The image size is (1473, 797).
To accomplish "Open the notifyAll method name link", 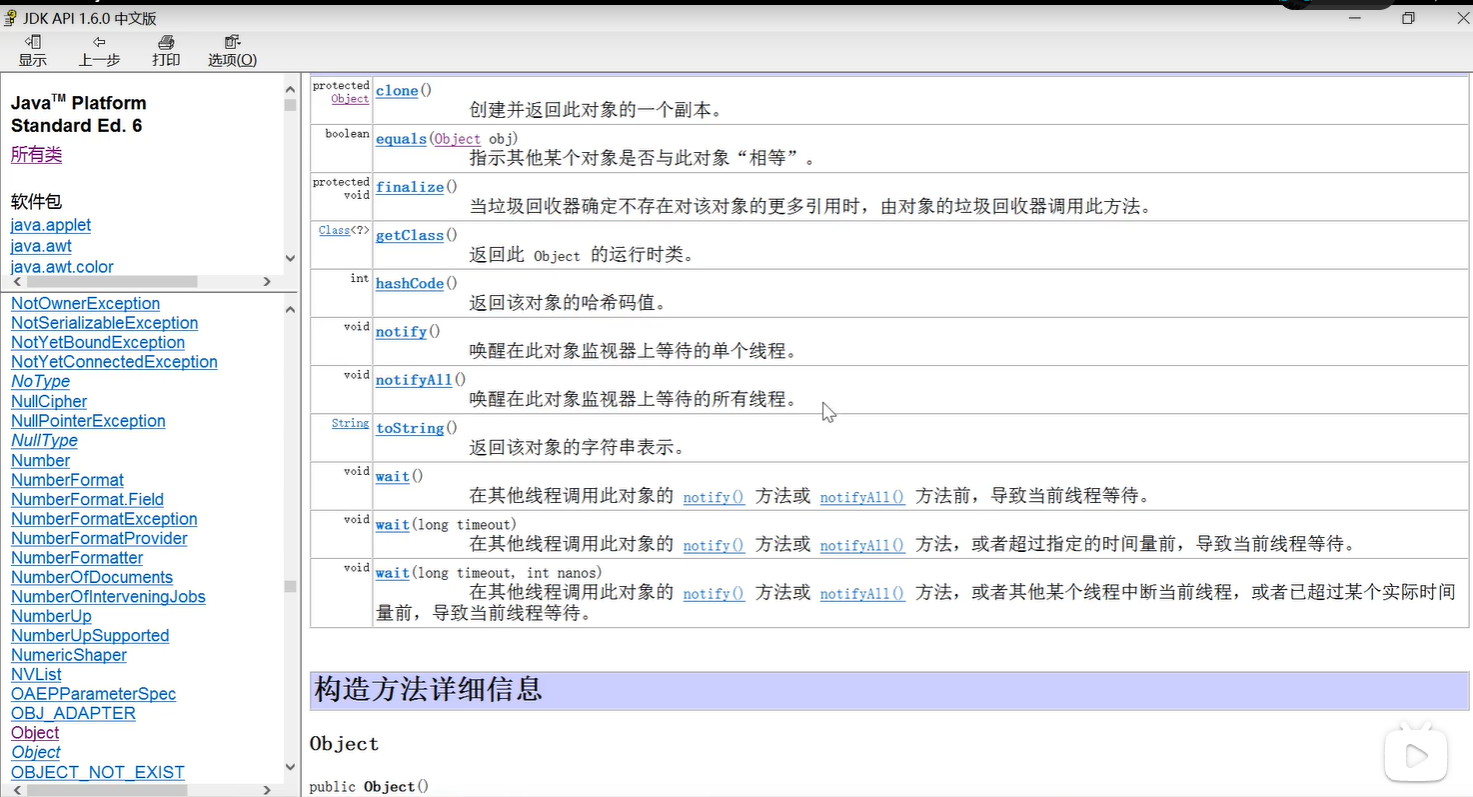I will pos(414,380).
